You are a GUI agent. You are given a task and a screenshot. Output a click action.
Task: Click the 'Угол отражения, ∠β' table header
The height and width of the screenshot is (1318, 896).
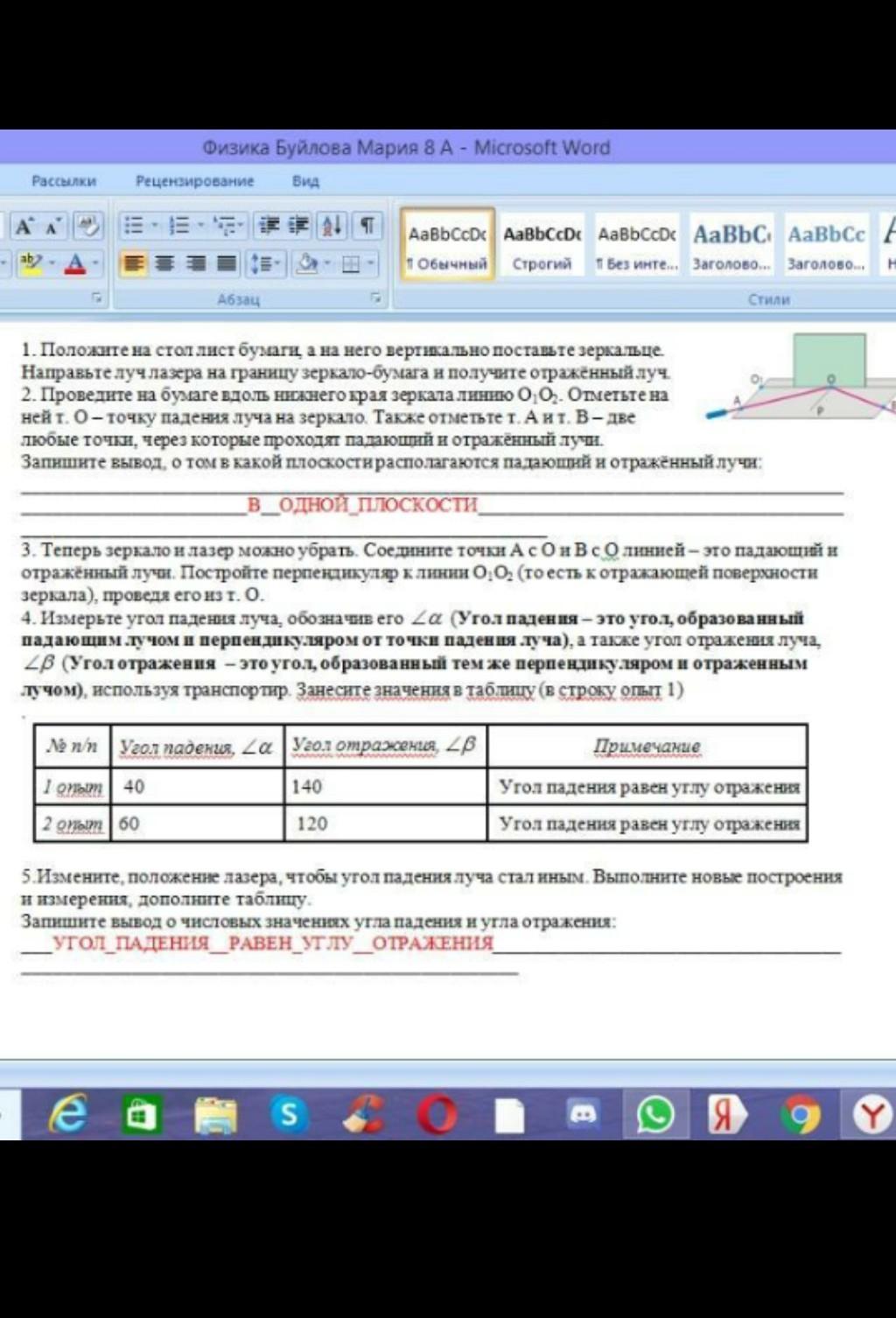[385, 746]
